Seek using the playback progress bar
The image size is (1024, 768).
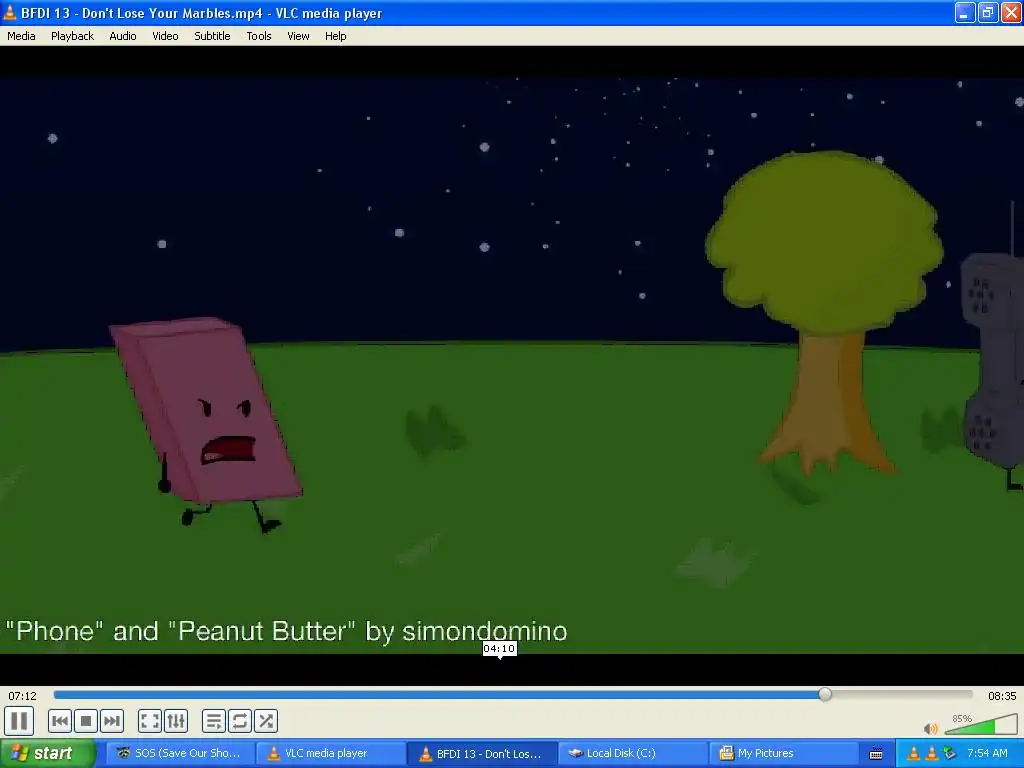tap(513, 695)
